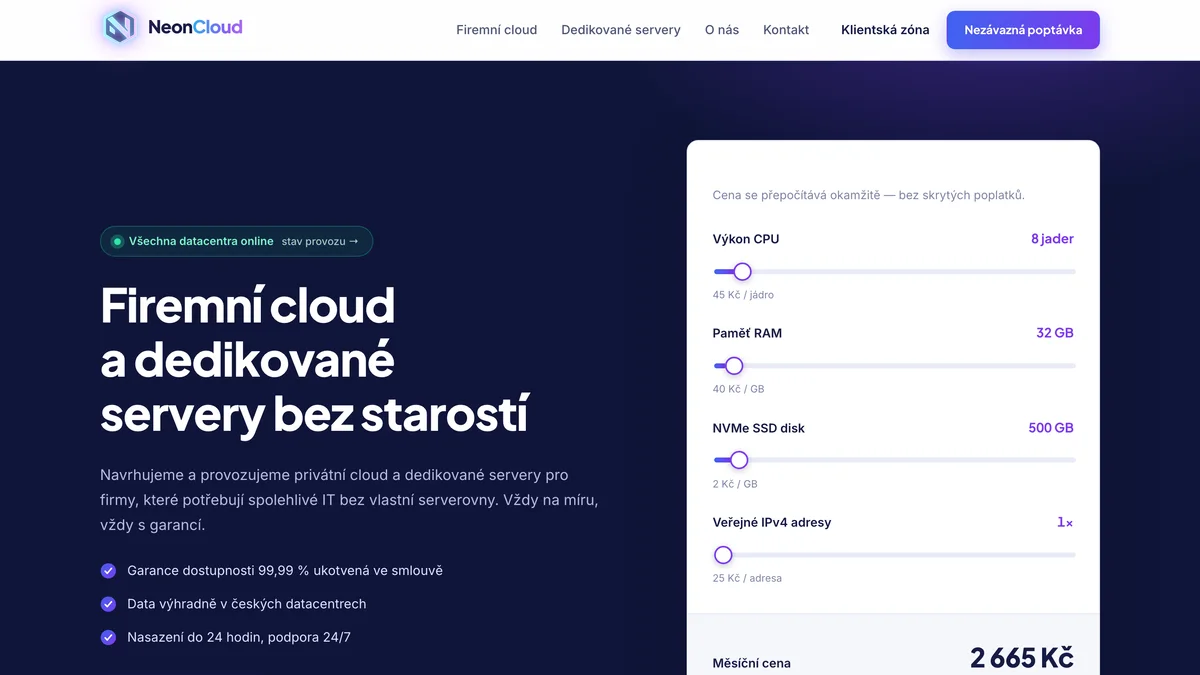Click the checkmark icon beside Garance dostupnosti
This screenshot has width=1200, height=675.
coord(108,571)
